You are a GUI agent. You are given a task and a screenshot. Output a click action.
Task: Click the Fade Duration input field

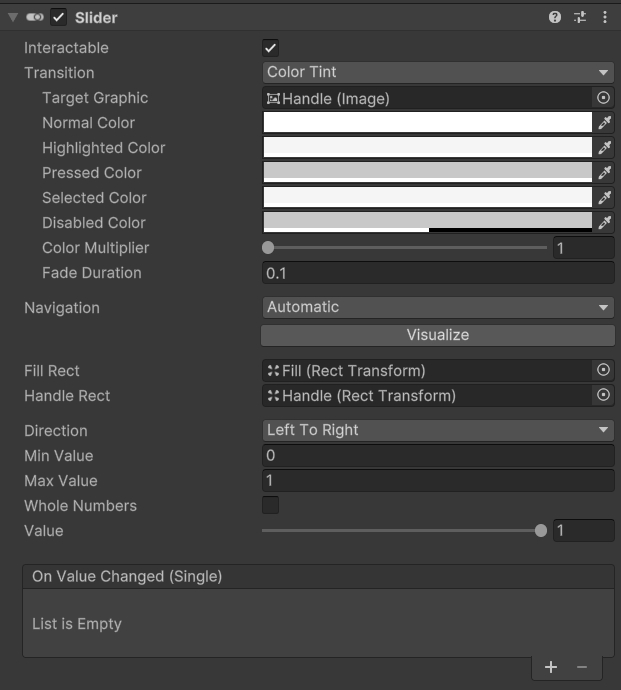[438, 273]
